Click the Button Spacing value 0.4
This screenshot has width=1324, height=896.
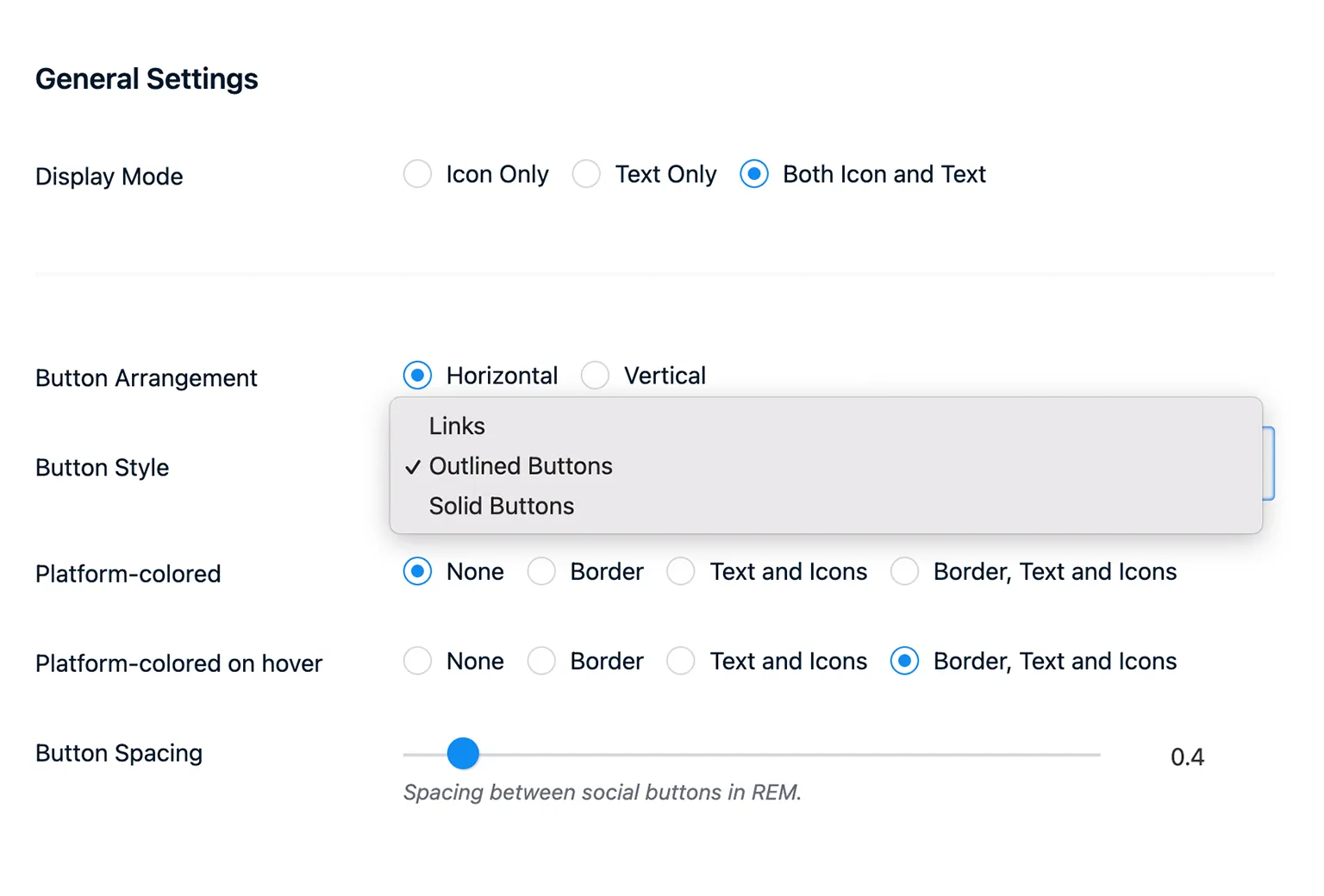click(x=1188, y=756)
